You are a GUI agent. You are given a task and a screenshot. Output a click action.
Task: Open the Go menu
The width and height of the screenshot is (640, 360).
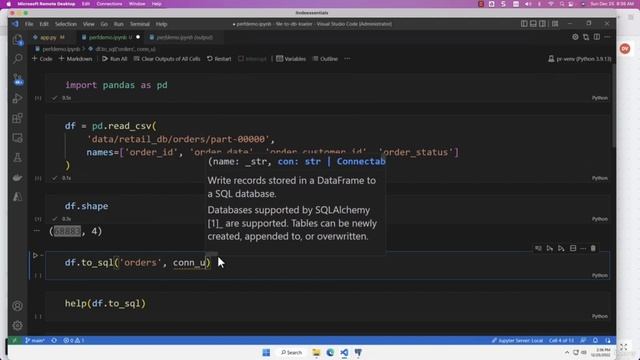click(x=104, y=24)
